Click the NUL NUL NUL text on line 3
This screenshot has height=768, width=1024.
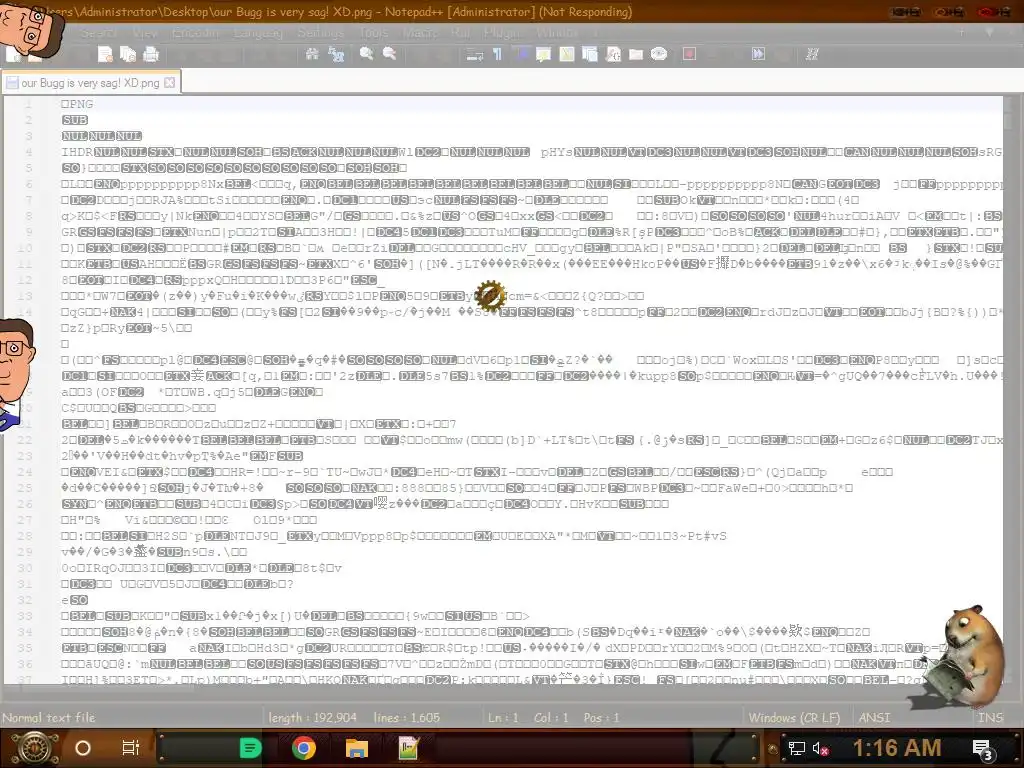tap(102, 136)
